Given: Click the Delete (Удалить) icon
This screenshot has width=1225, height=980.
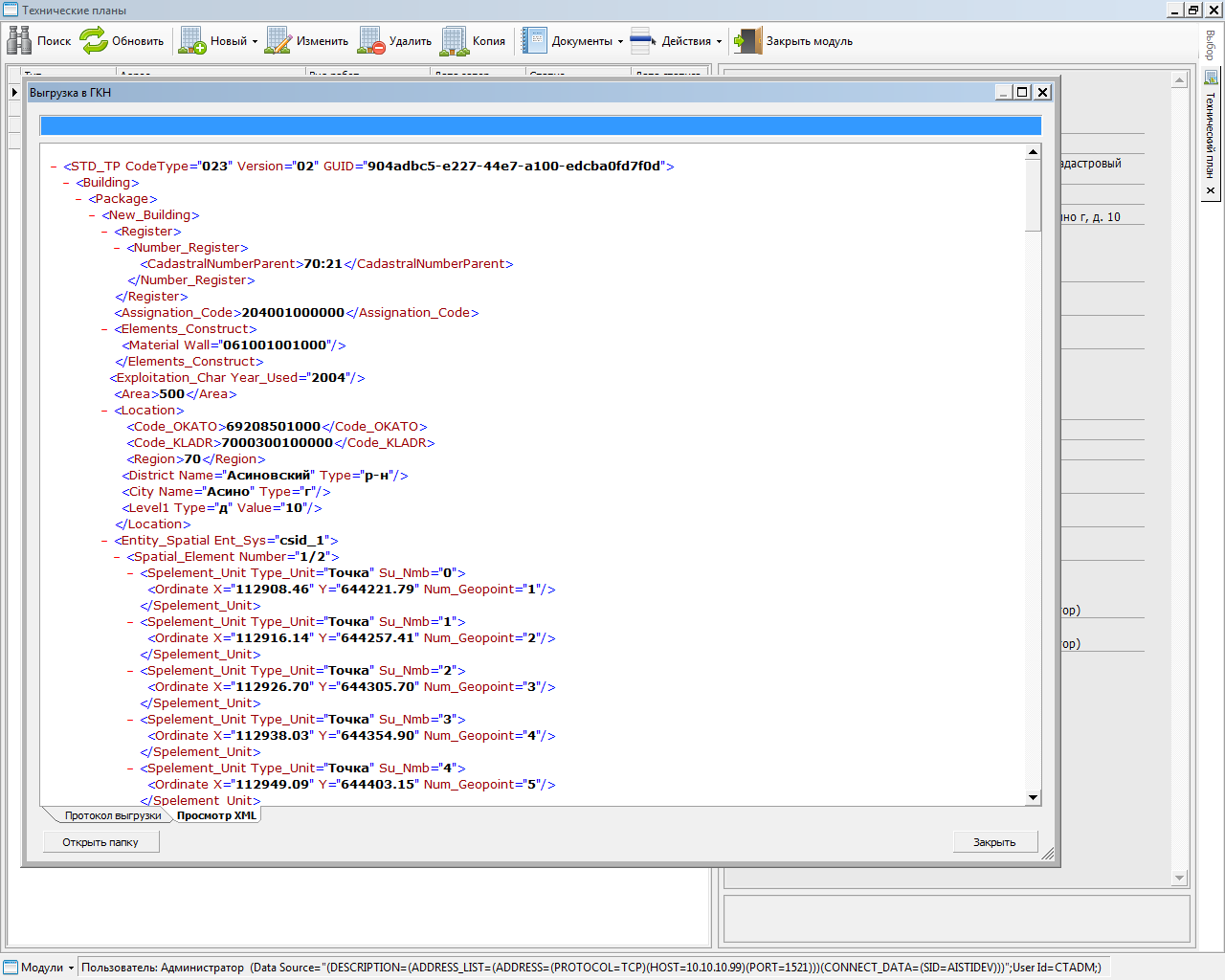Looking at the screenshot, I should coord(371,40).
